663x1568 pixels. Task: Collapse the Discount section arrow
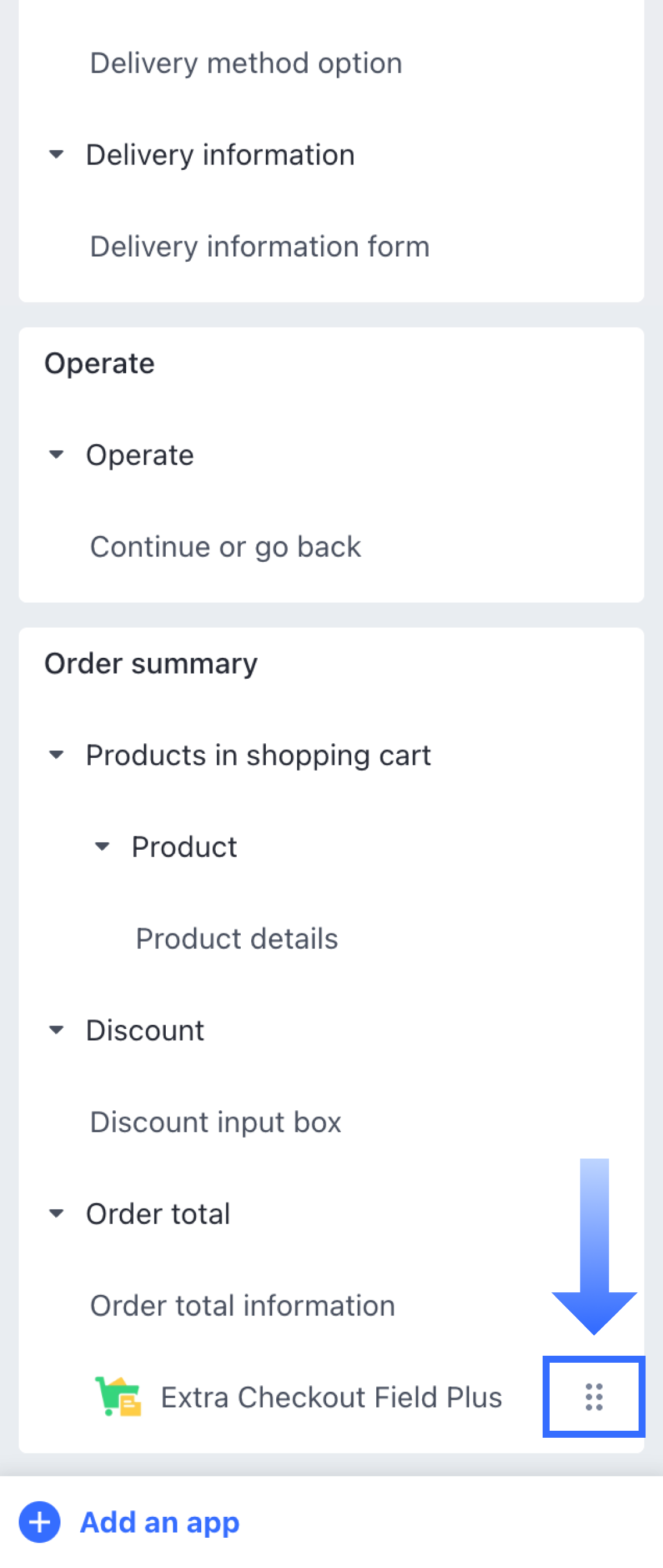point(56,1031)
